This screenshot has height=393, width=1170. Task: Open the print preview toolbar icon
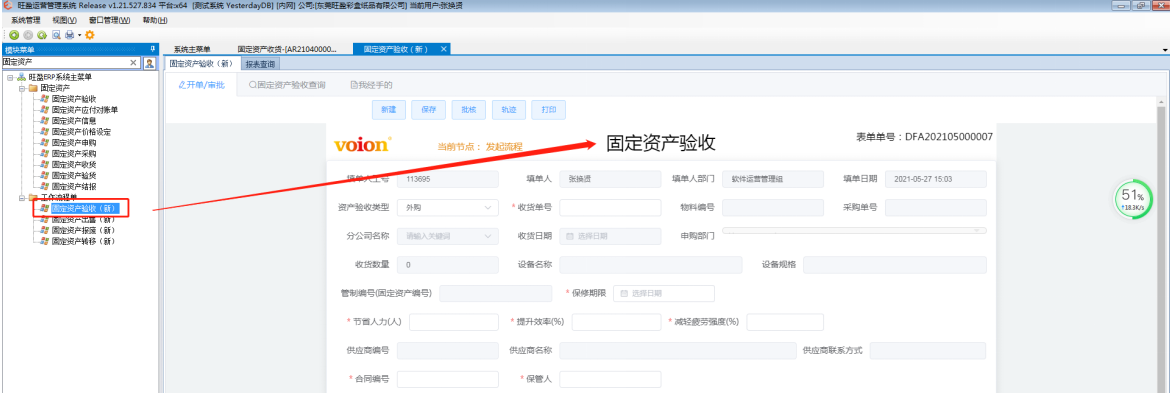[56, 35]
